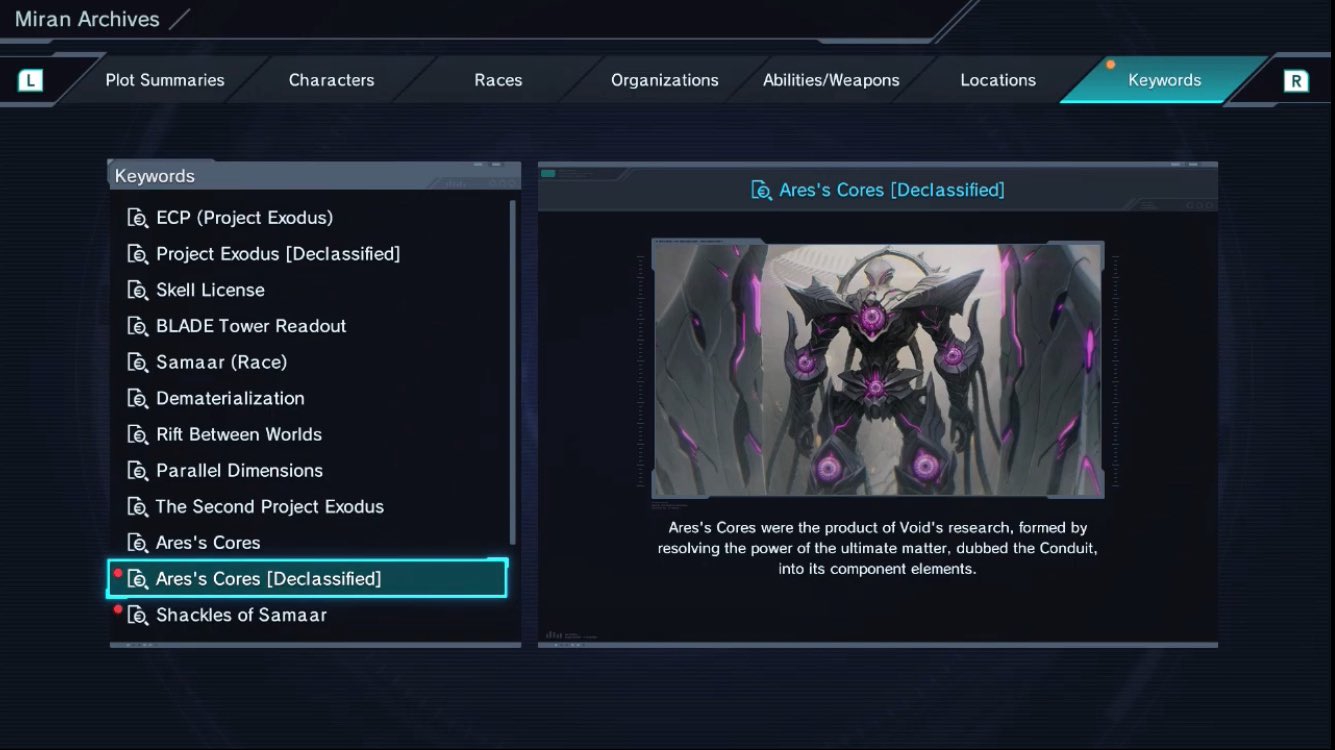Click the keywords list scrollbar

[513, 372]
